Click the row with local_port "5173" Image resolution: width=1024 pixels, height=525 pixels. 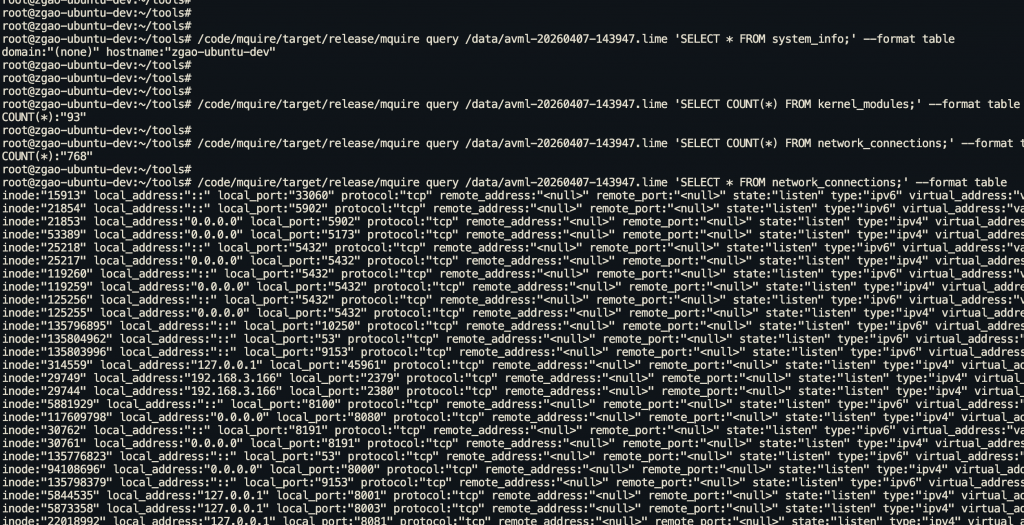512,235
